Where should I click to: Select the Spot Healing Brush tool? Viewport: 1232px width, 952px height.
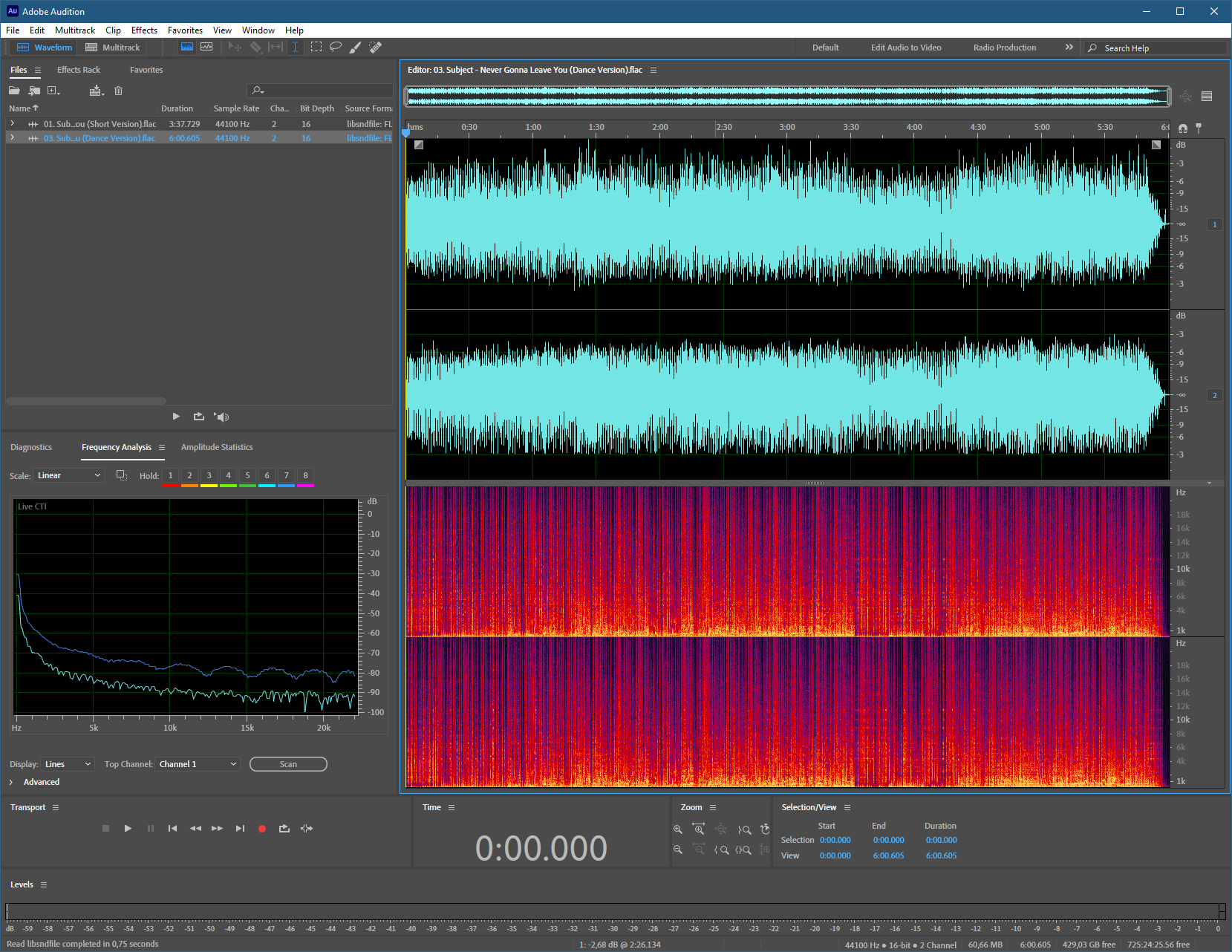click(376, 47)
